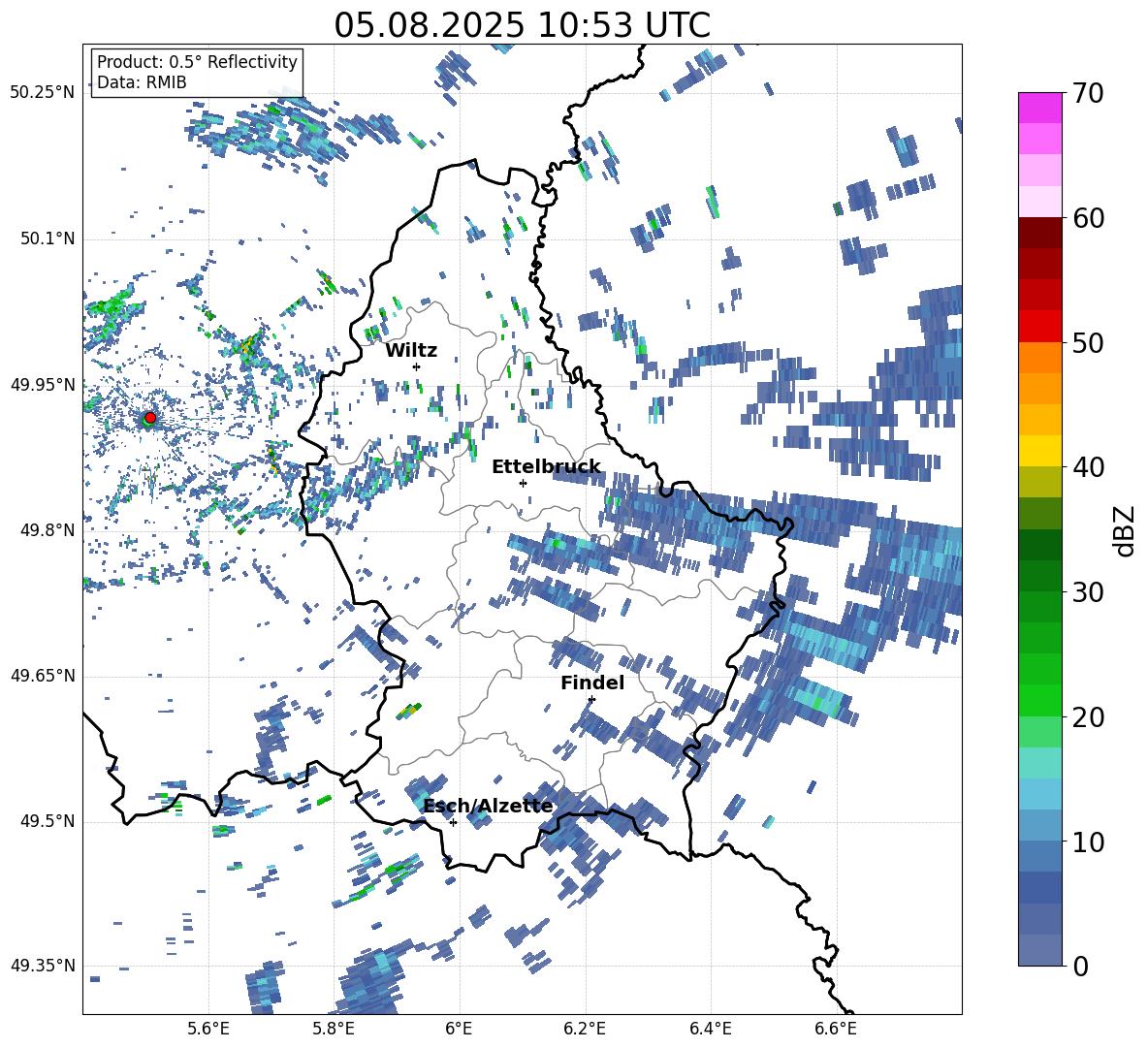
Task: Click the dBZ colorbar axis label
Action: (1125, 530)
